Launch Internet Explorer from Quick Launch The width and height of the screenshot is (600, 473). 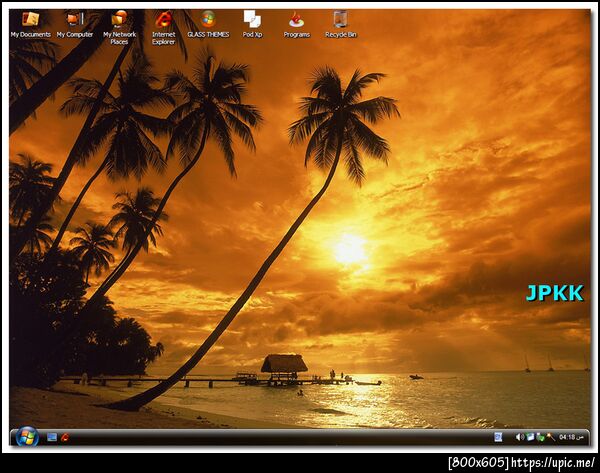click(x=65, y=437)
